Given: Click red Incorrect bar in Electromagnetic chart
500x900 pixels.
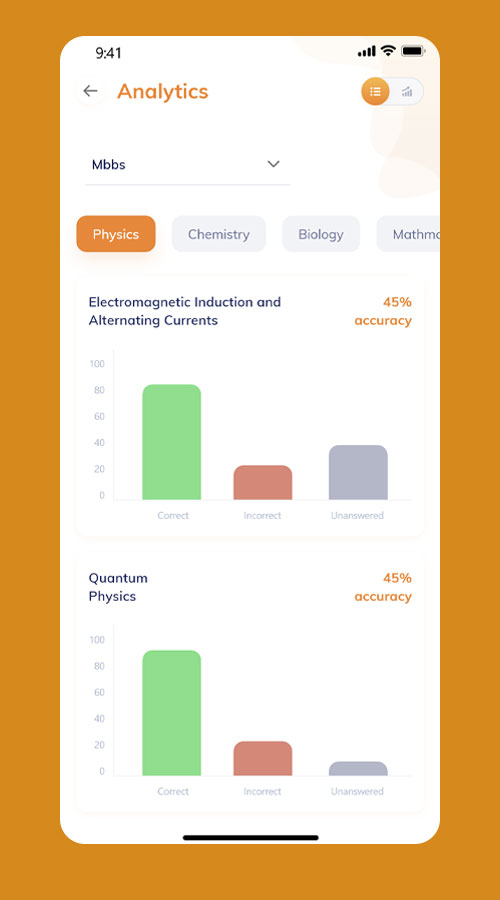Looking at the screenshot, I should tap(262, 483).
